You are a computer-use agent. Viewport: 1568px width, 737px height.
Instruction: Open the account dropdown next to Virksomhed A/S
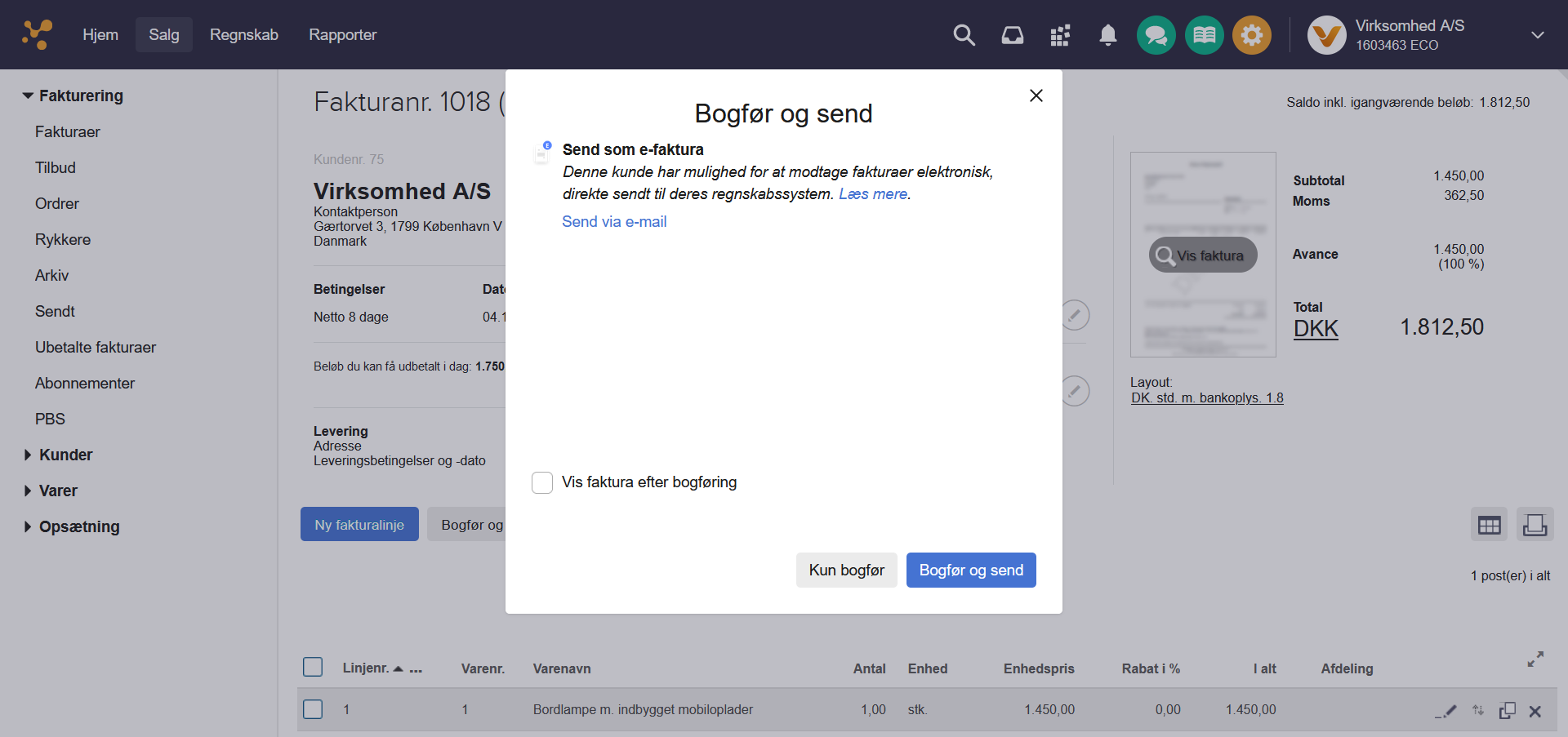(x=1538, y=35)
